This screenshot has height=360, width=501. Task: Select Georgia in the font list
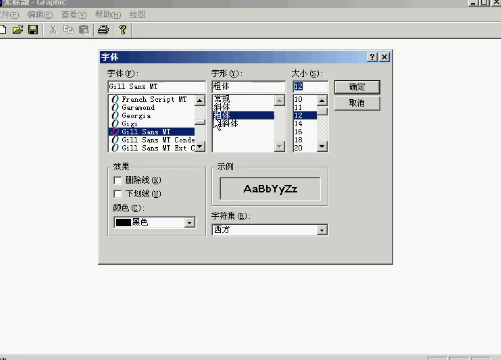(152, 115)
